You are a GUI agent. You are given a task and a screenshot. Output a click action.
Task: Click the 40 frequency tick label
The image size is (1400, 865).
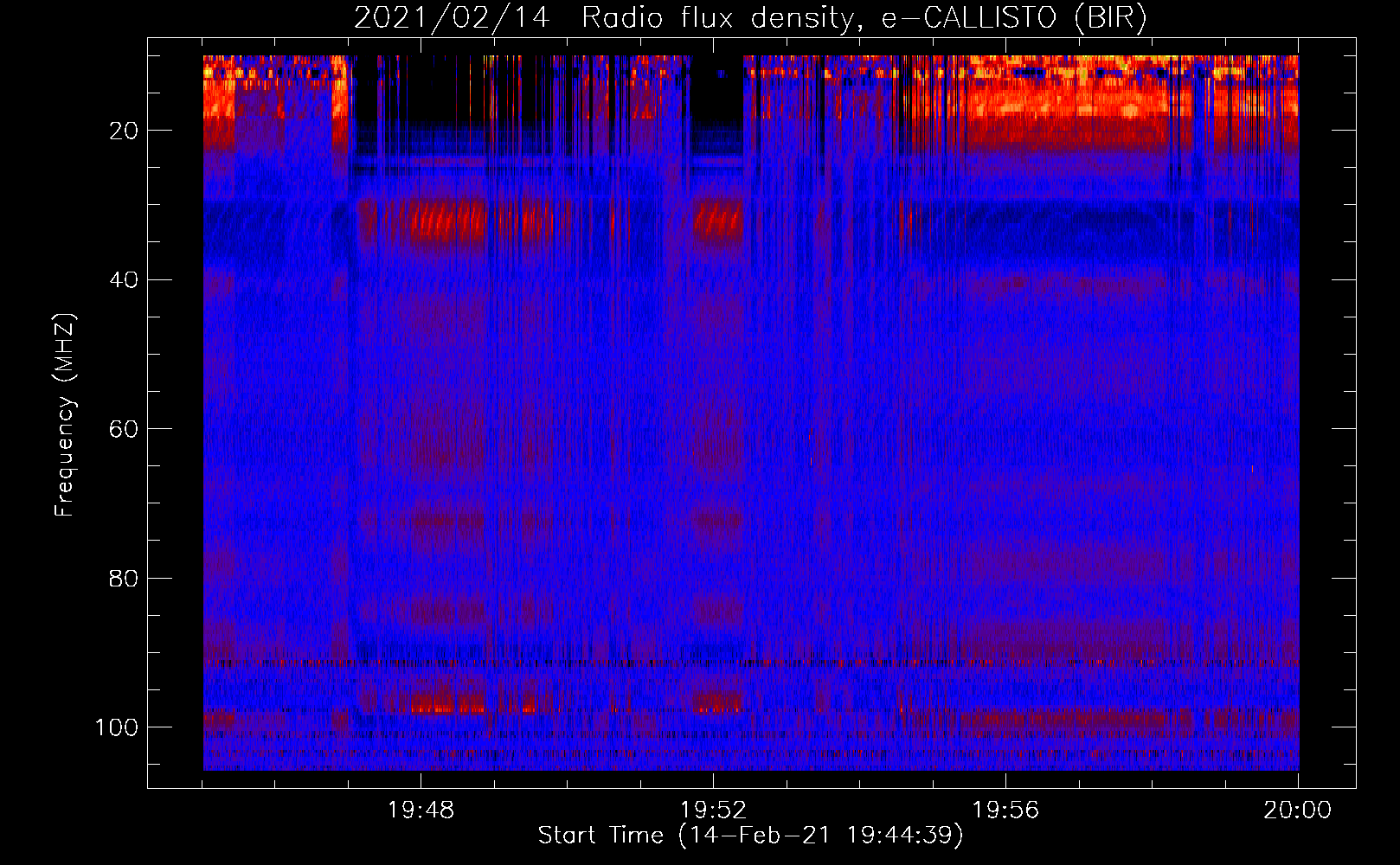click(125, 280)
